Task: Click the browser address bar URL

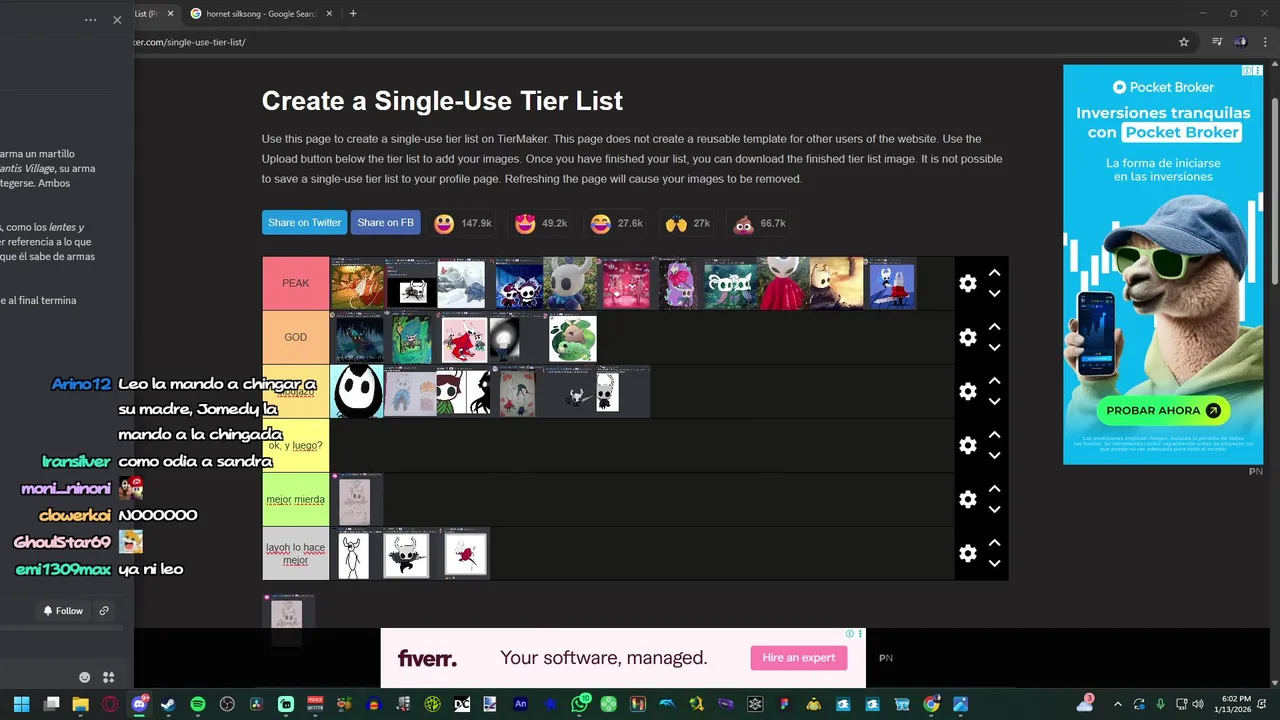Action: click(190, 42)
